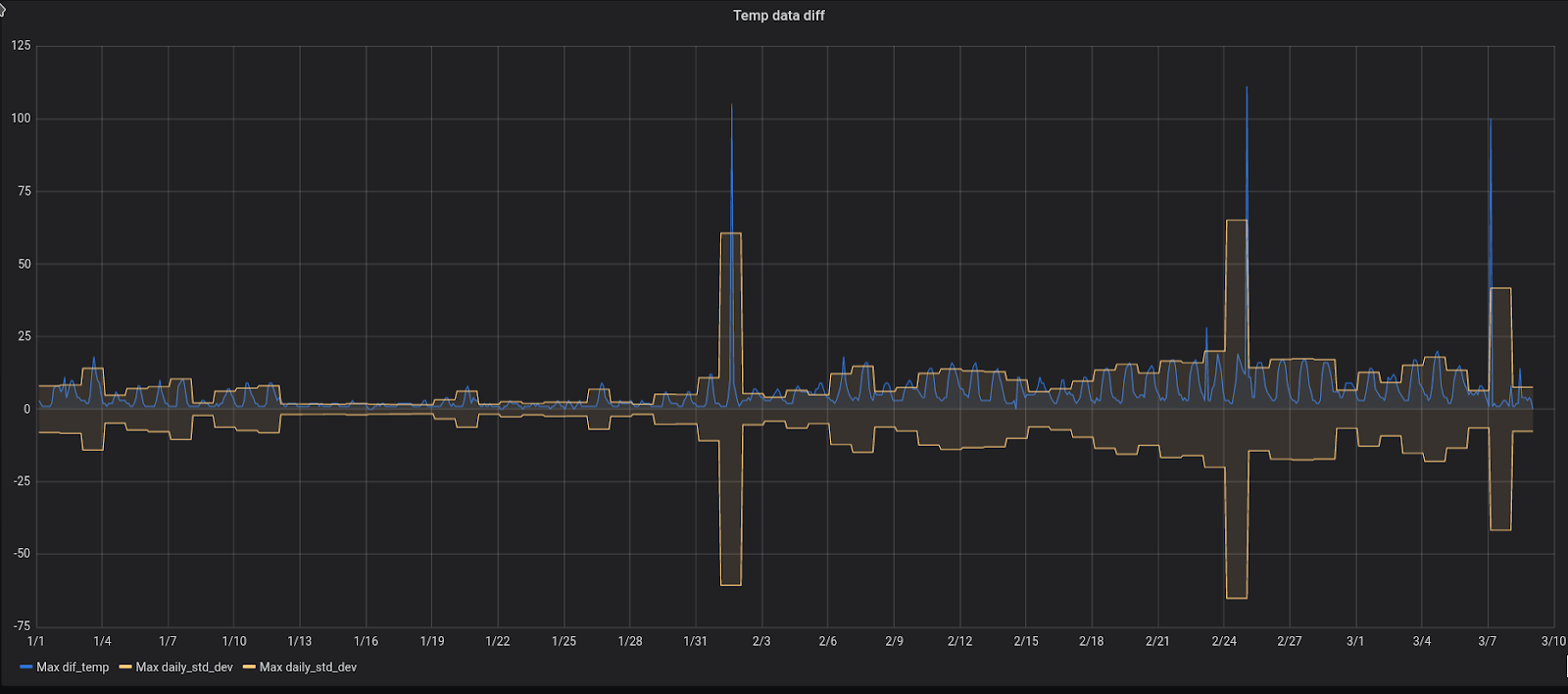This screenshot has height=694, width=1568.
Task: Click the x-axis date label '1/7'
Action: pos(168,641)
